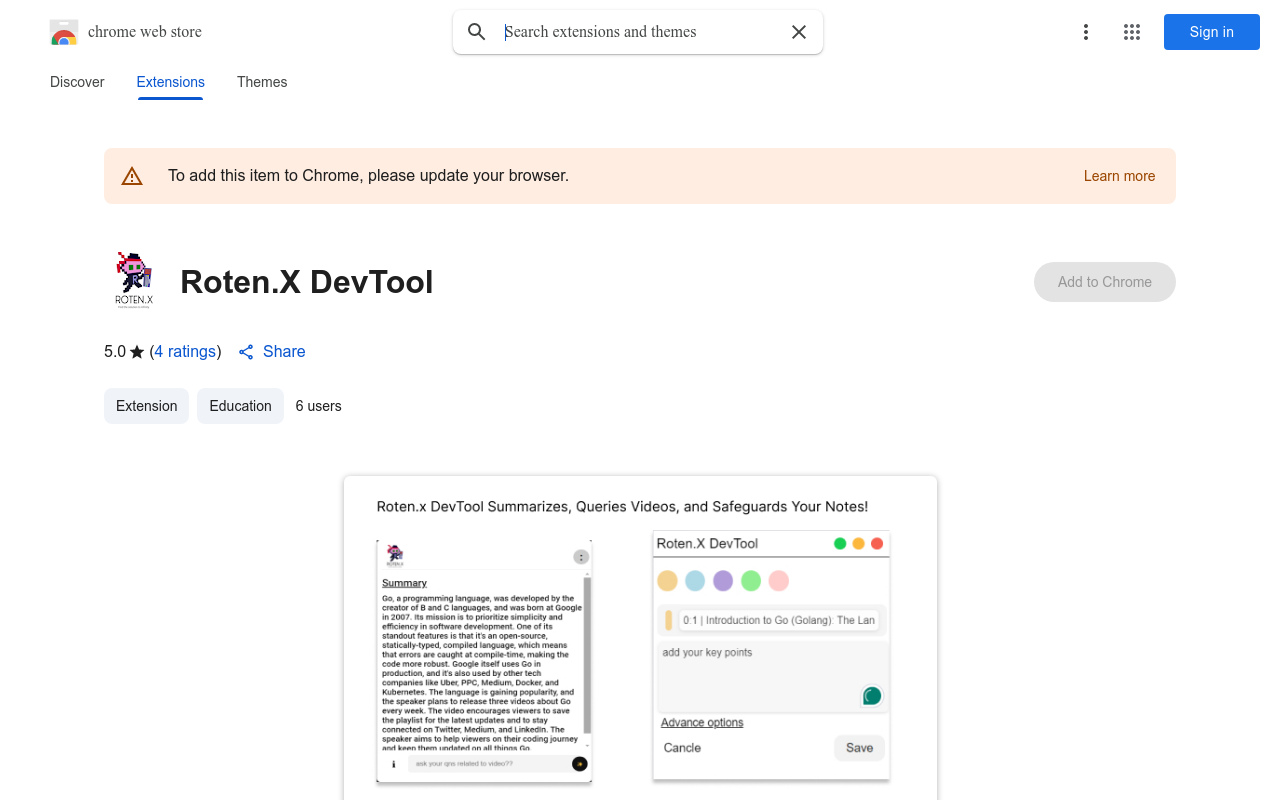Click the Roten.X extension logo
The width and height of the screenshot is (1280, 800).
(x=134, y=280)
